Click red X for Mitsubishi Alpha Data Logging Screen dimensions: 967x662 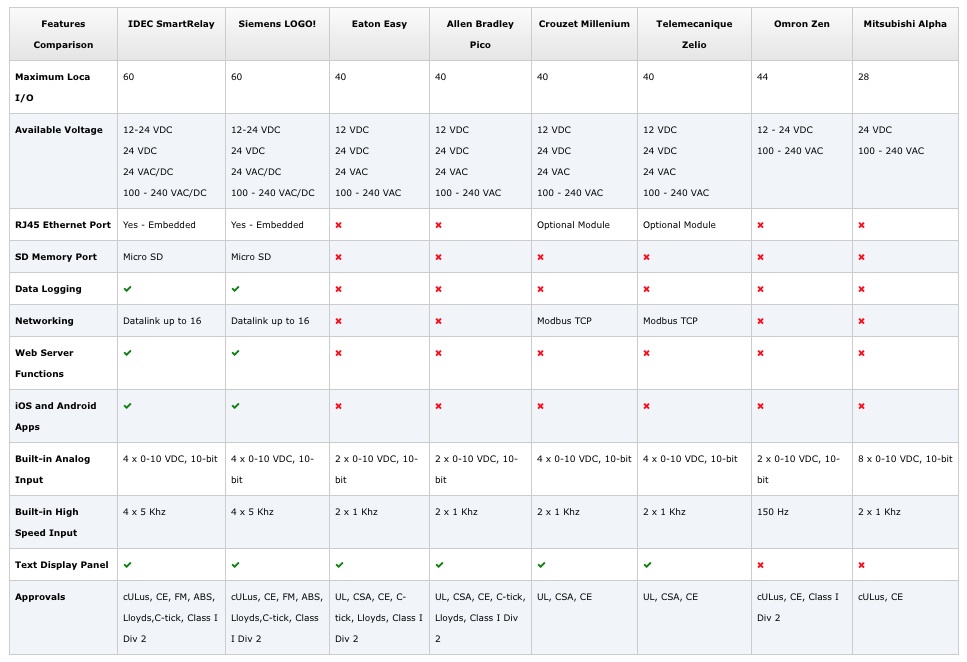coord(862,289)
